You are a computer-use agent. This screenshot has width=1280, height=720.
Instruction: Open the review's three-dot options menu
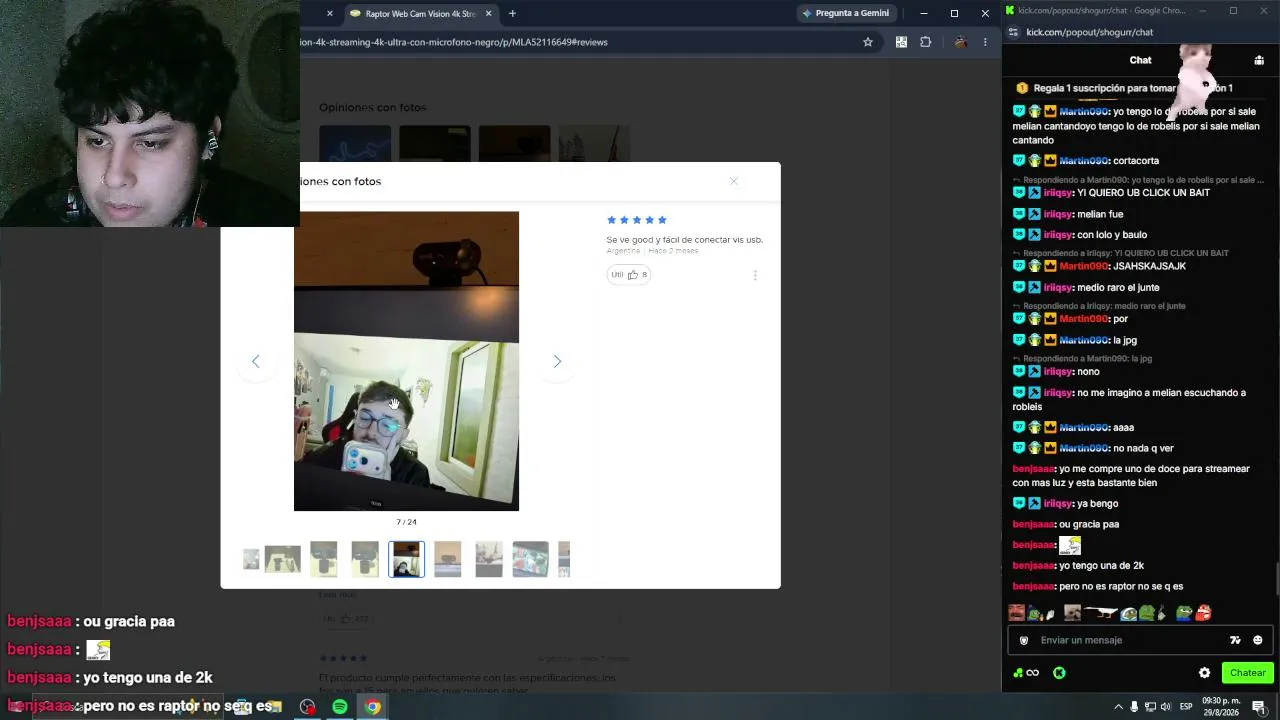pos(755,275)
